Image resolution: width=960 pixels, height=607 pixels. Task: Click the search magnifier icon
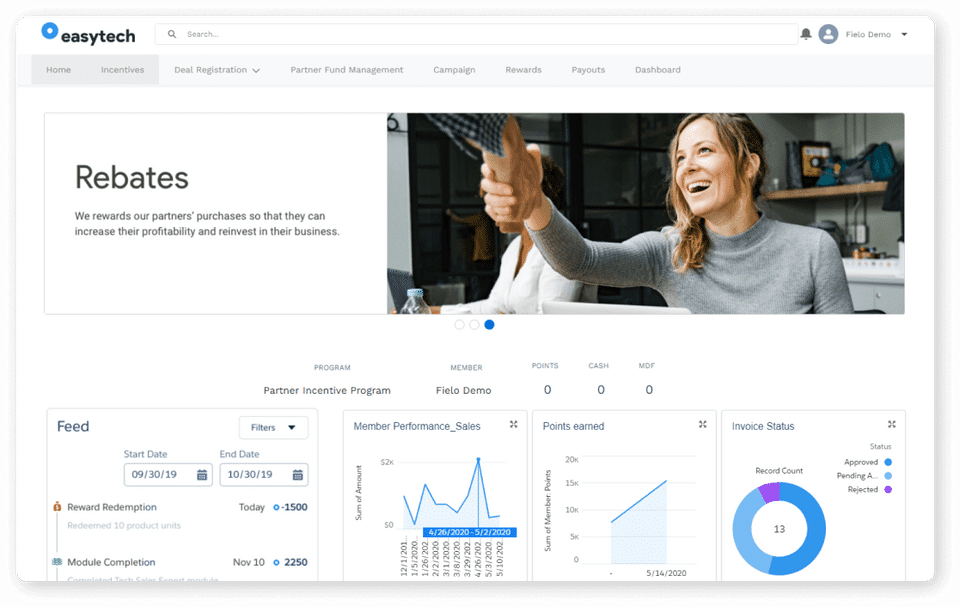(x=172, y=34)
